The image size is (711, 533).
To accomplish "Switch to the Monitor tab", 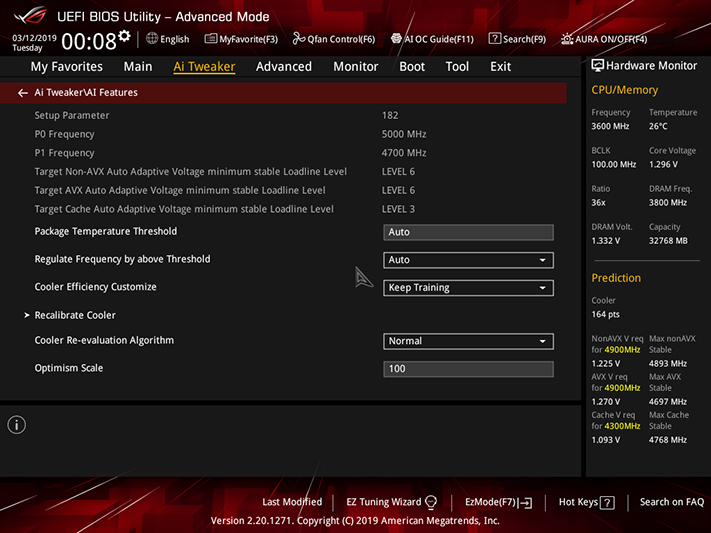I will pyautogui.click(x=356, y=67).
